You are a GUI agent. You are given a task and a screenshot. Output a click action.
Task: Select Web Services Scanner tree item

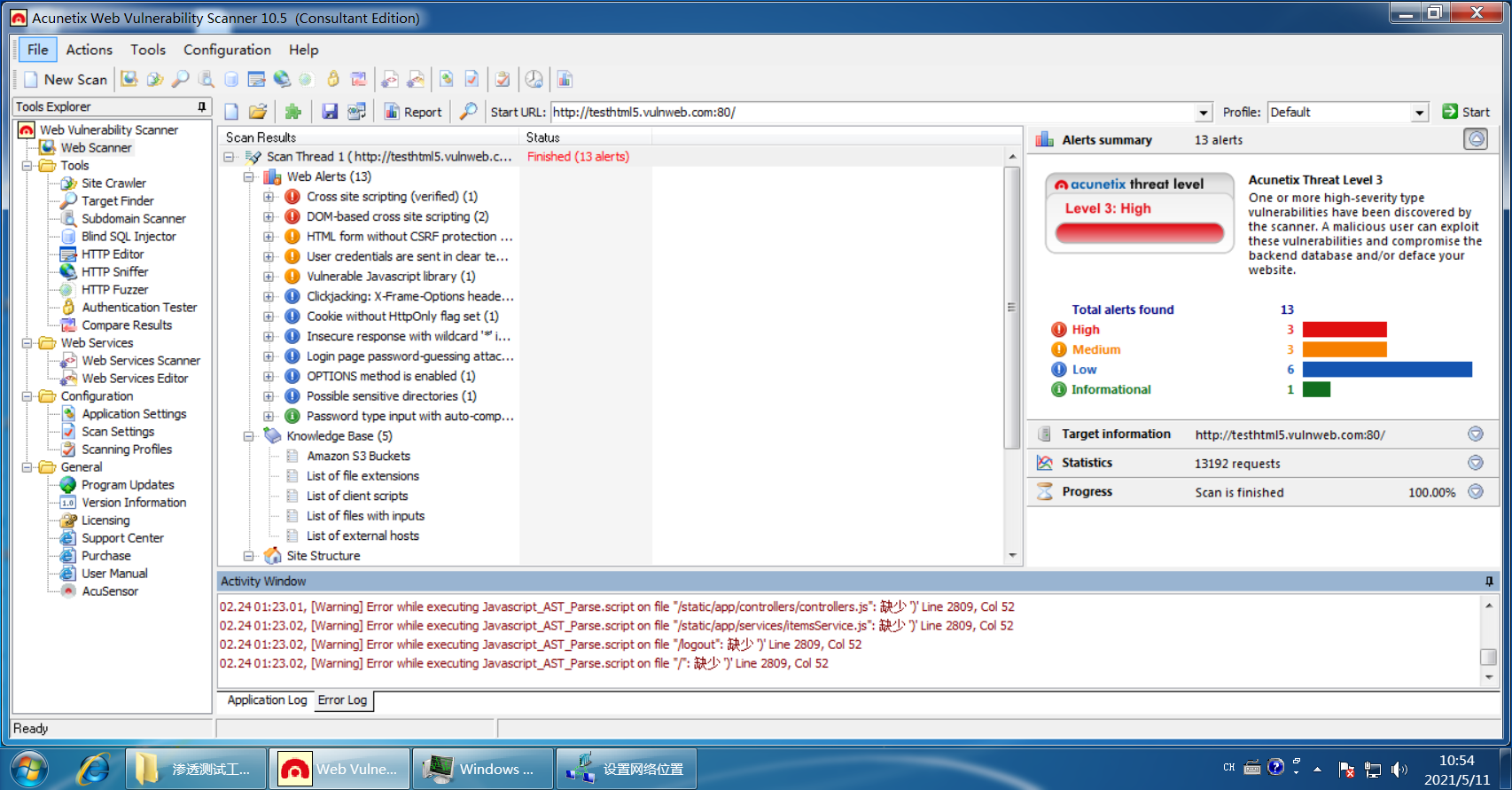click(141, 361)
